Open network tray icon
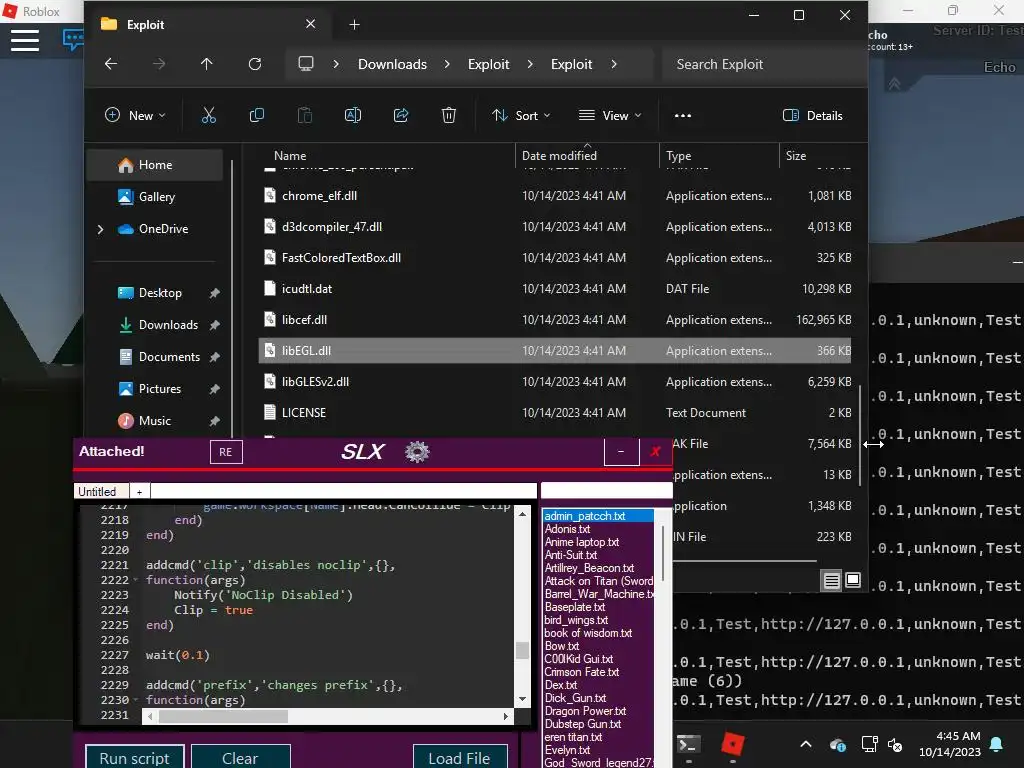 [869, 744]
